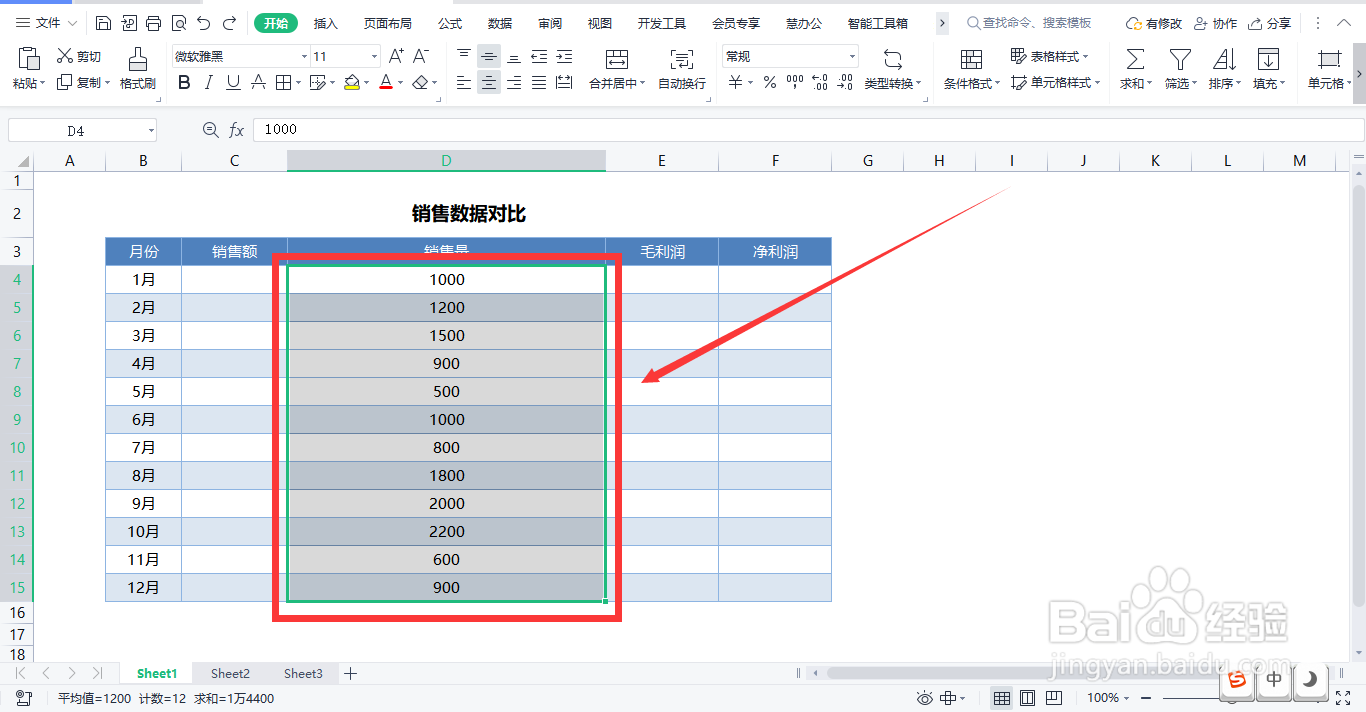This screenshot has height=712, width=1366.
Task: Toggle Italic formatting
Action: tap(208, 83)
